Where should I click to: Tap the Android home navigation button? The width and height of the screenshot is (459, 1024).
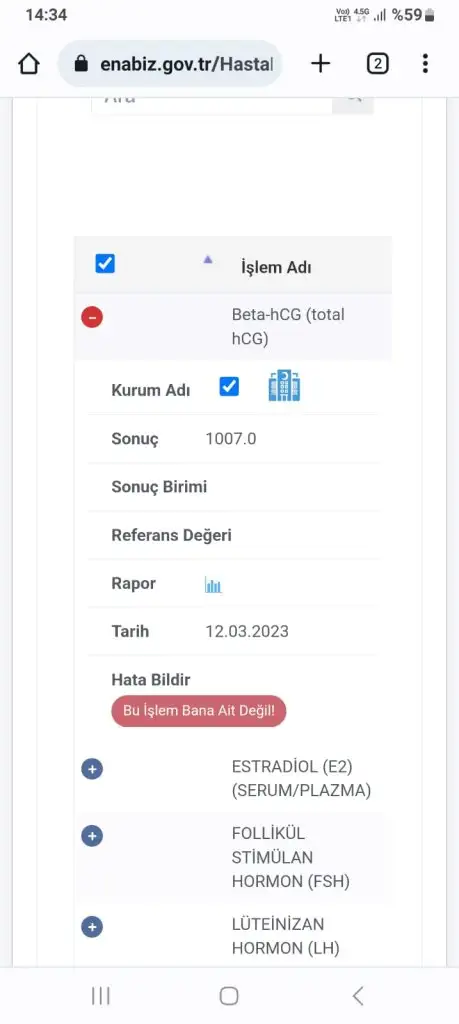[x=229, y=995]
